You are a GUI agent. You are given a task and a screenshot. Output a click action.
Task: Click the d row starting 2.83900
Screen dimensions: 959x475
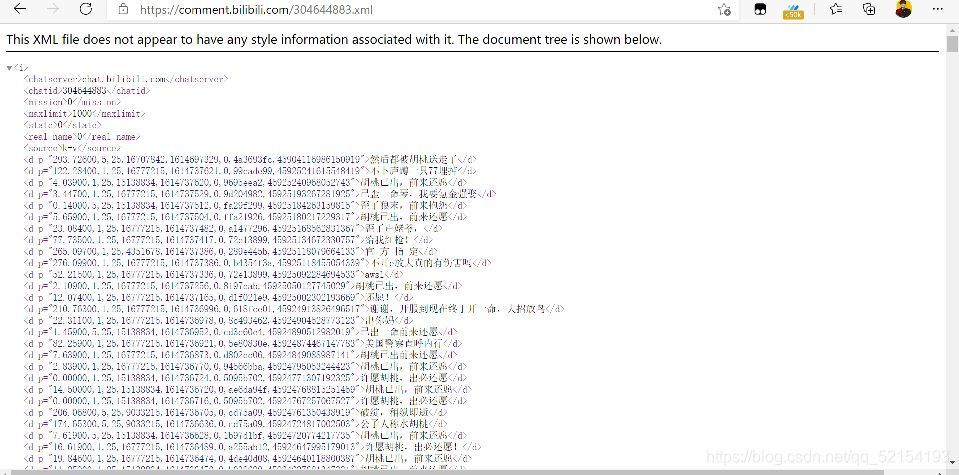(246, 366)
